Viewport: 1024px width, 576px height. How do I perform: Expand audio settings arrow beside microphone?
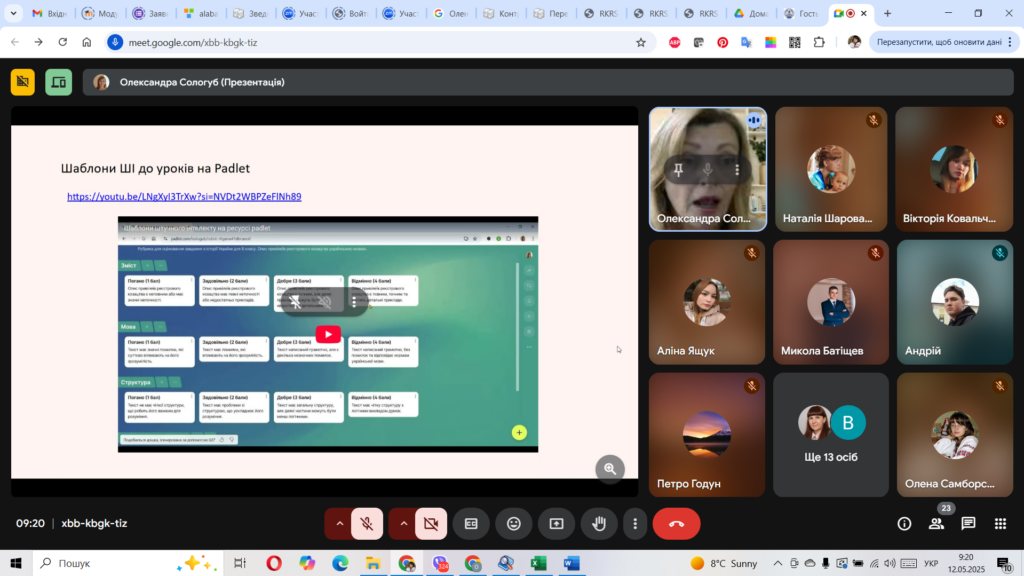[339, 524]
